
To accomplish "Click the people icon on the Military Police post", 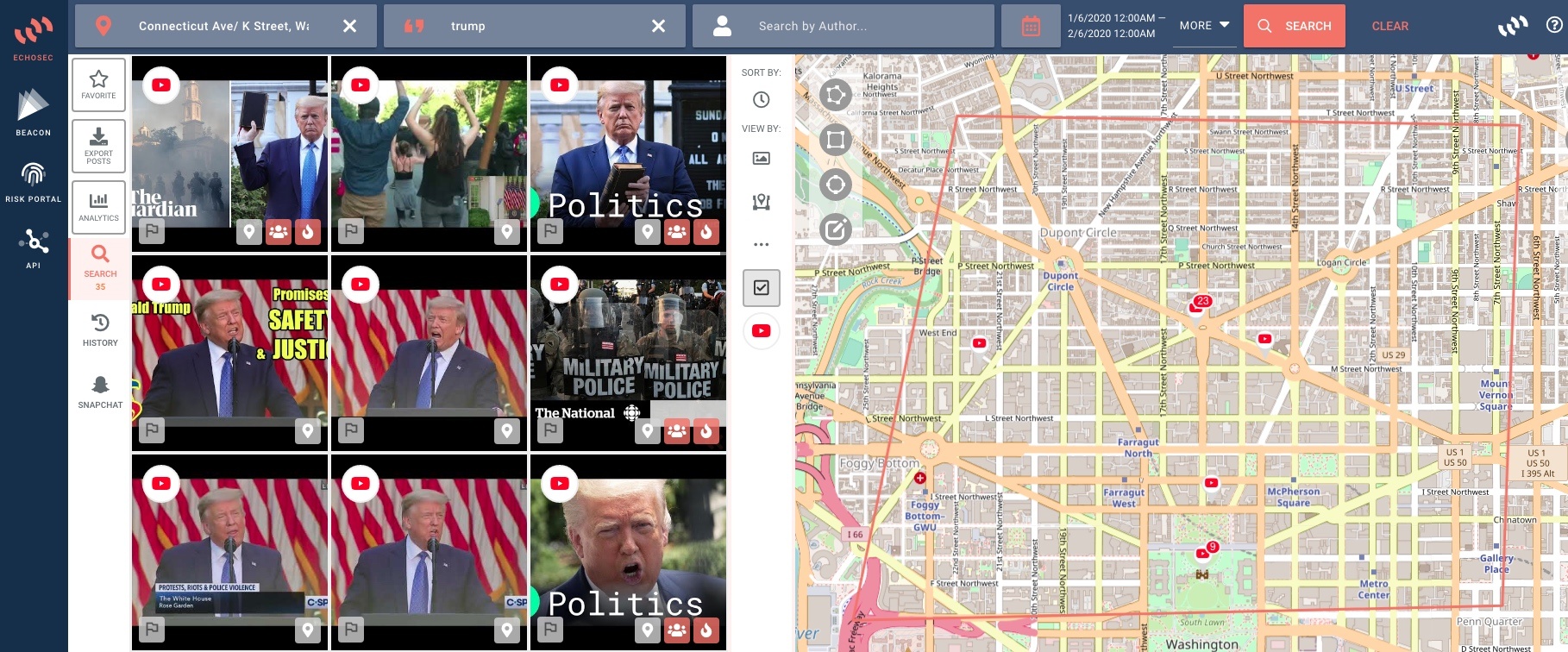I will pos(677,431).
